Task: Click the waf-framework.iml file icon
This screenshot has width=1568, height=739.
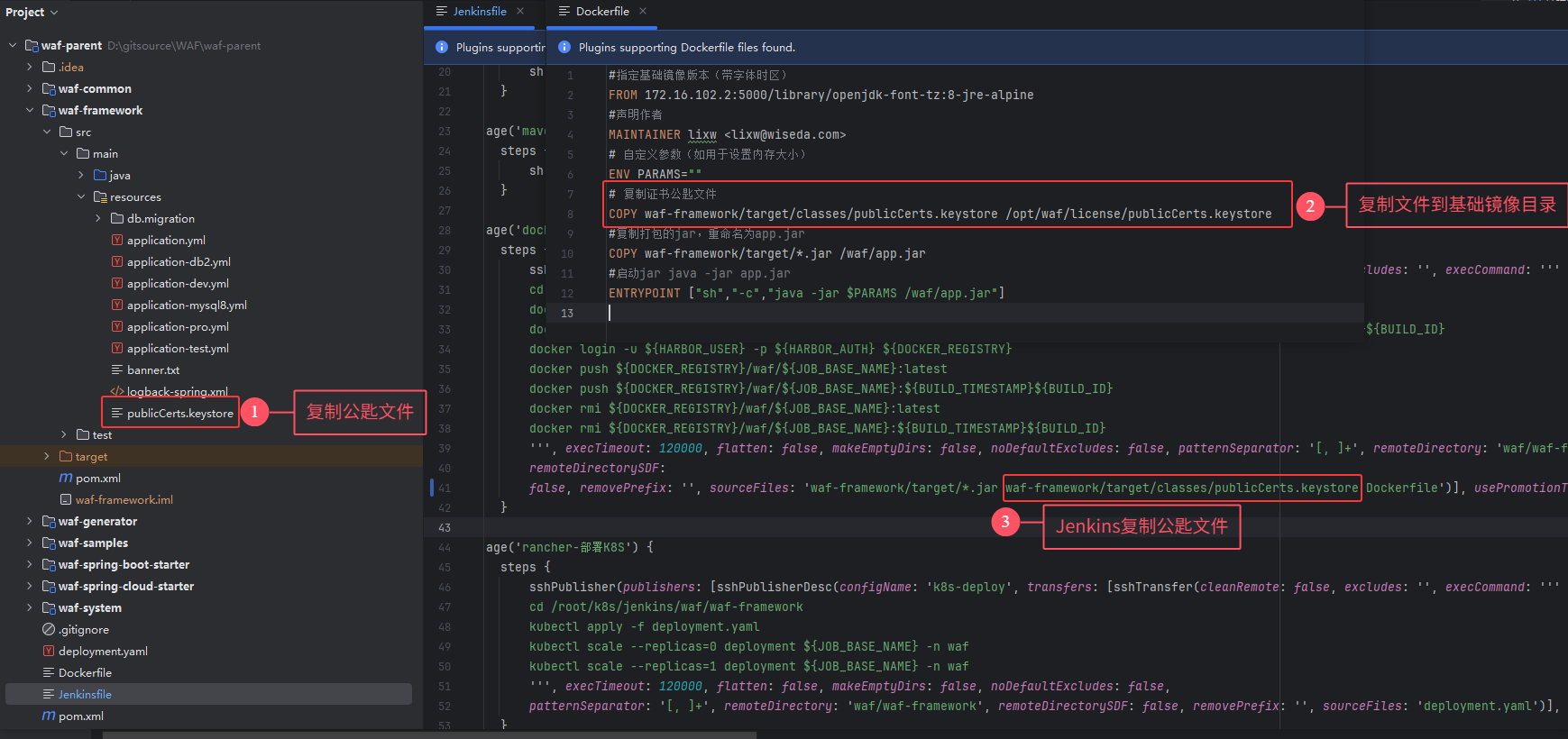Action: click(x=66, y=500)
